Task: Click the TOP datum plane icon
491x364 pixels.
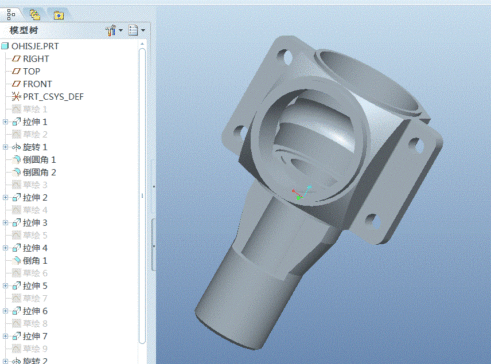Action: (16, 71)
